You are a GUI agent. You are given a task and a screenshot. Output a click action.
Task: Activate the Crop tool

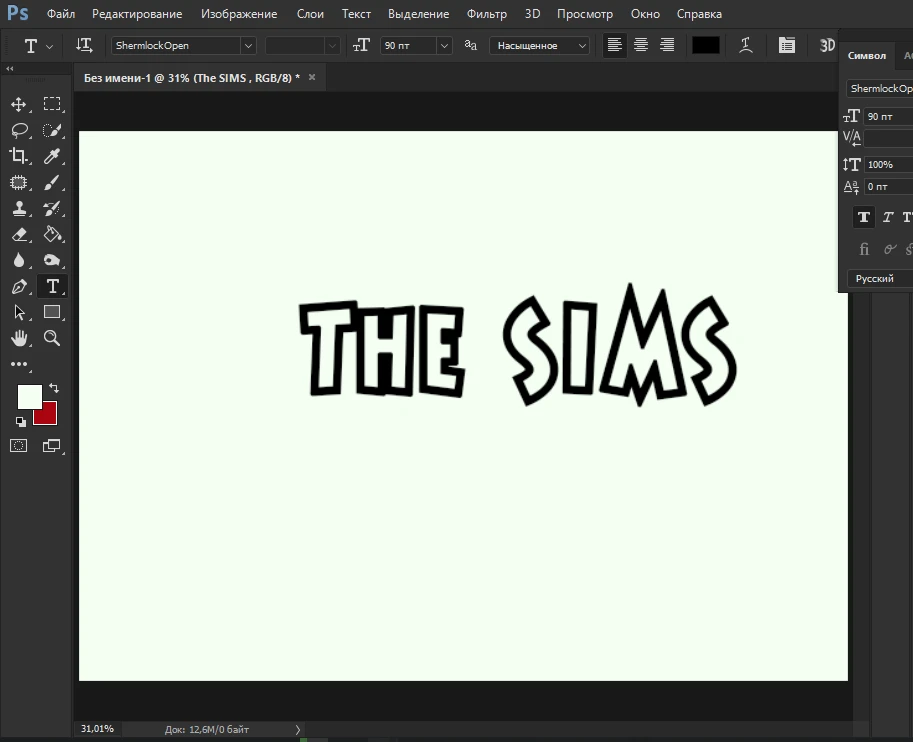20,156
